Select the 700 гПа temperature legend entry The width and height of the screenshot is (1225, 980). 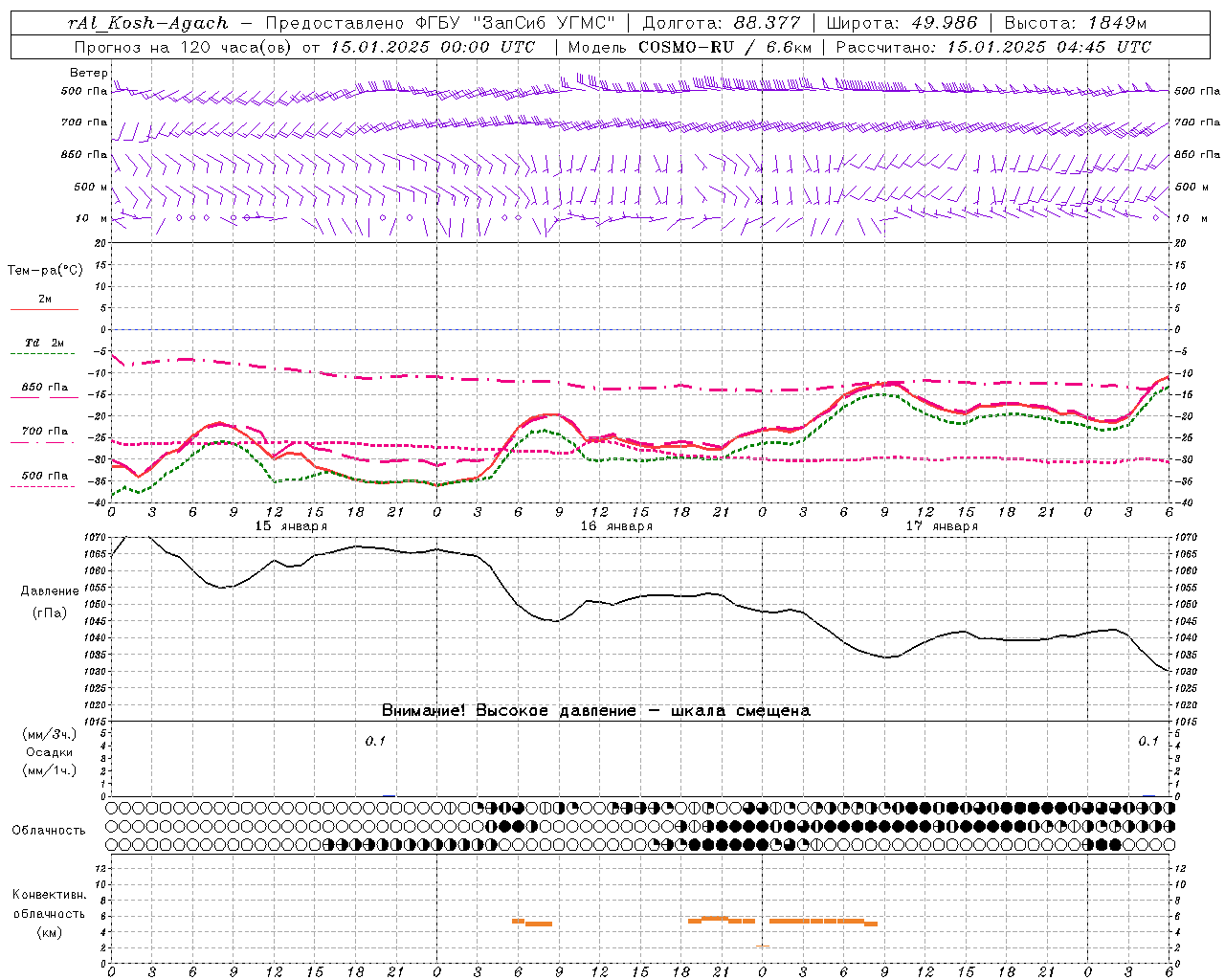(45, 432)
